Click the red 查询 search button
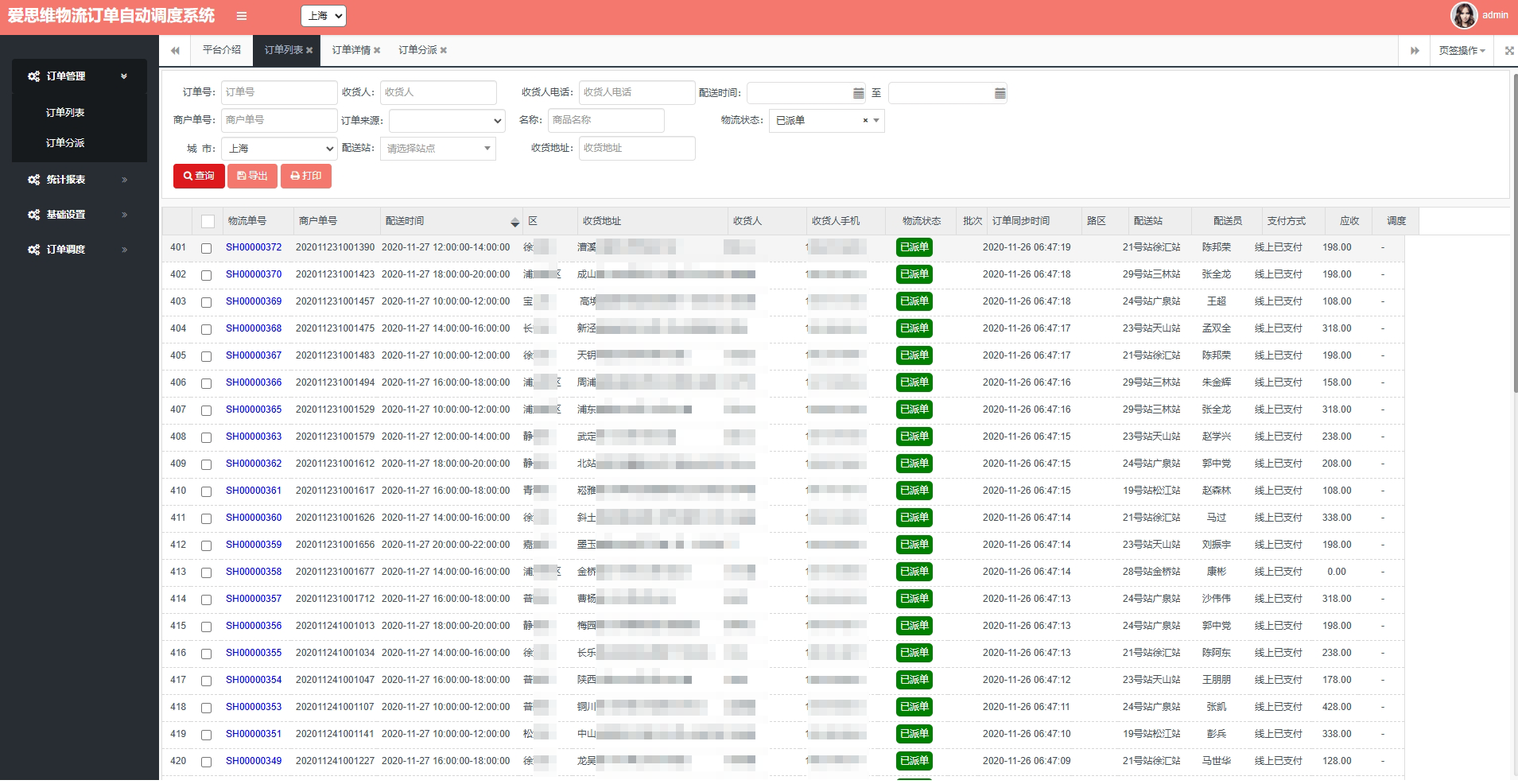 coord(199,176)
